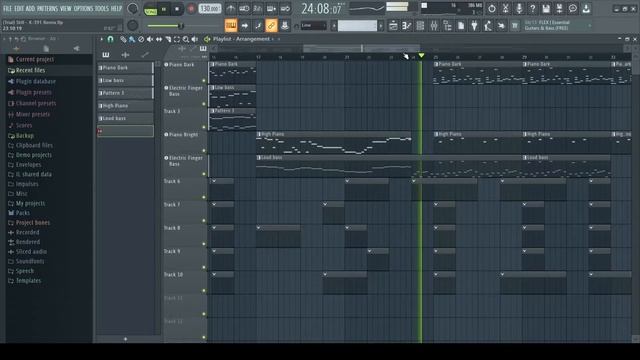The image size is (640, 360).
Task: Open first clip menu arrow on Track 6
Action: tap(214, 181)
